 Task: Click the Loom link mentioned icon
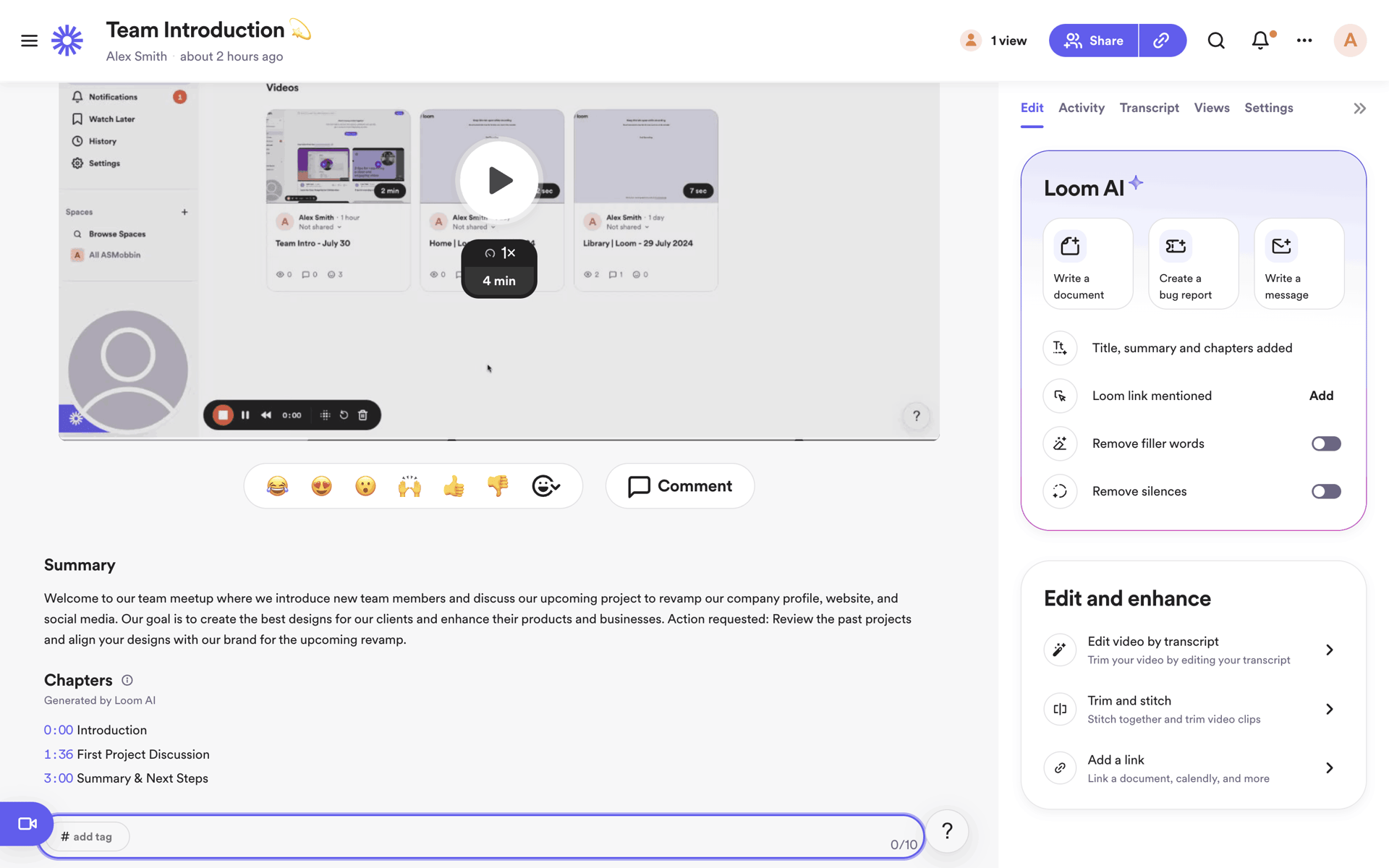point(1060,396)
